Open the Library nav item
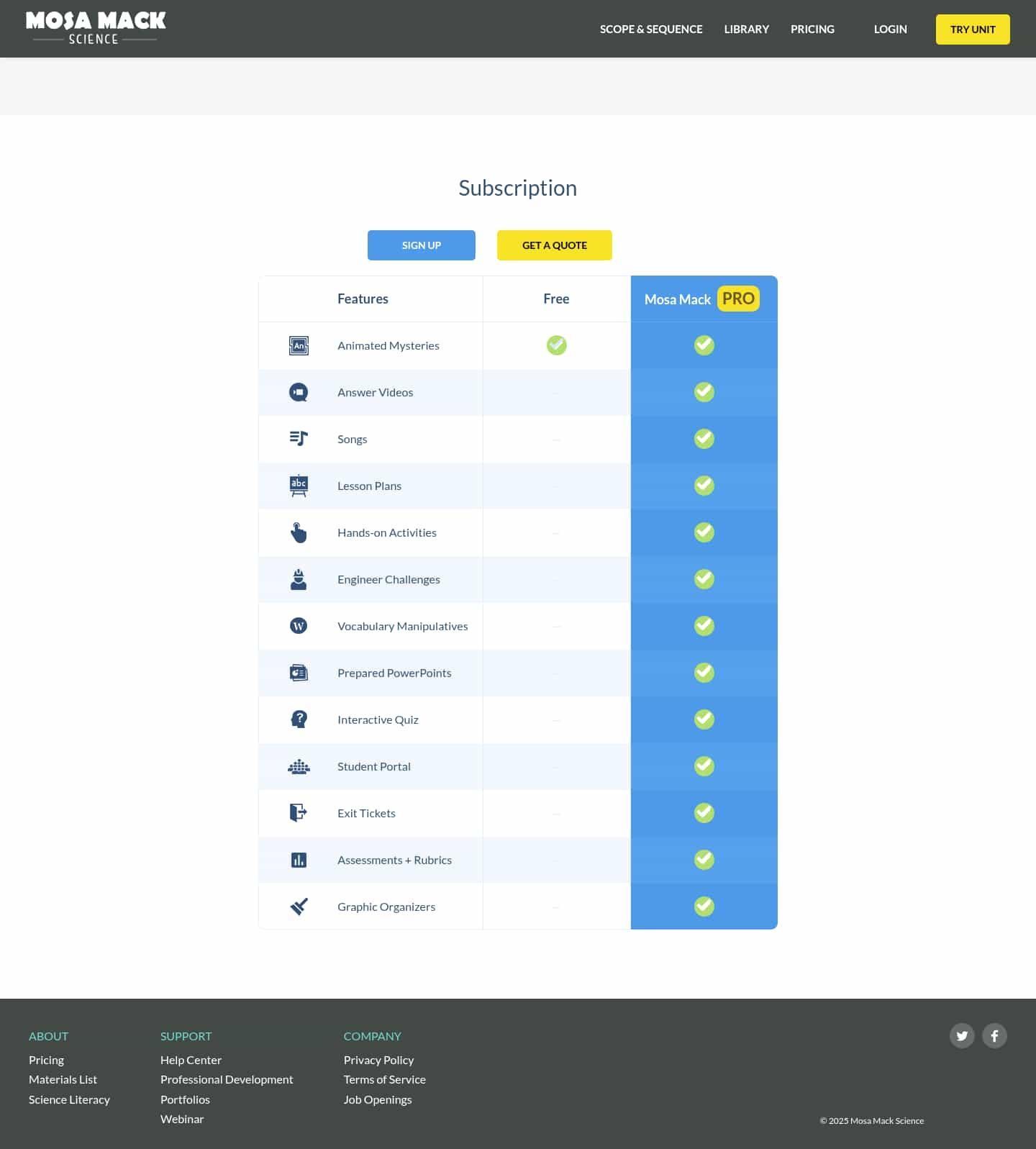 [747, 29]
